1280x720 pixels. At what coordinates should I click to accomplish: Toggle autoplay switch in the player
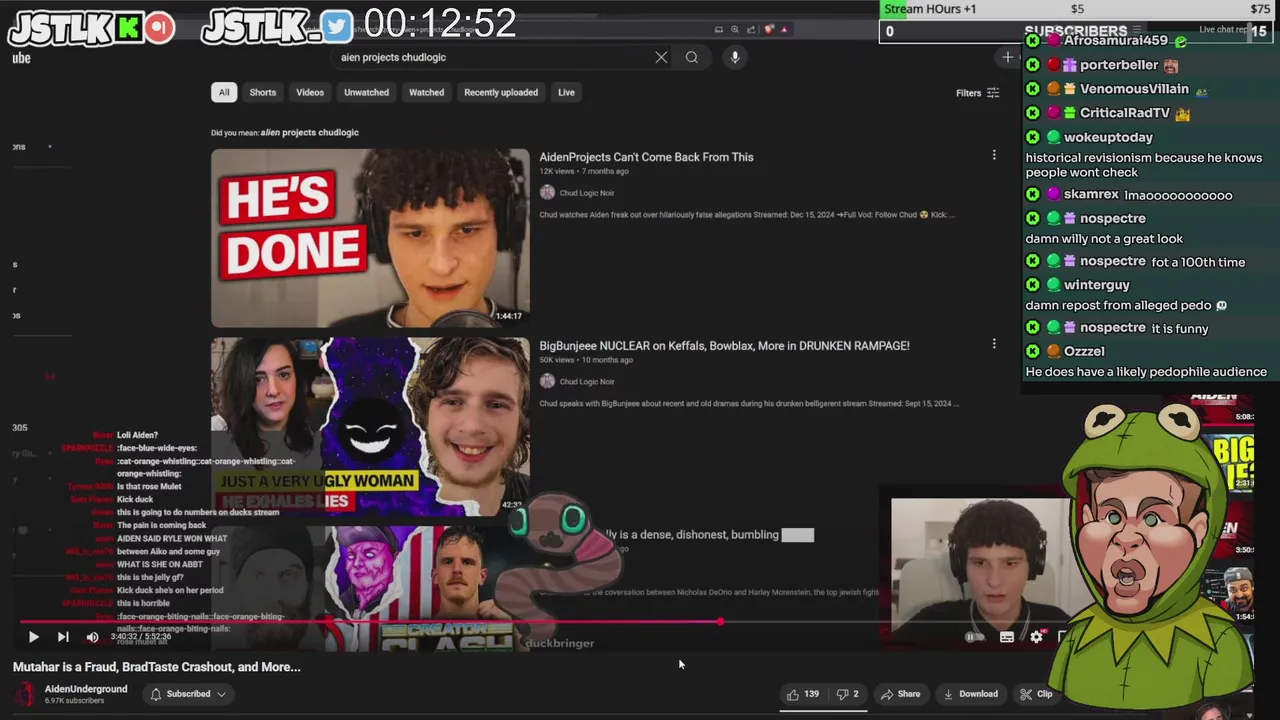973,636
